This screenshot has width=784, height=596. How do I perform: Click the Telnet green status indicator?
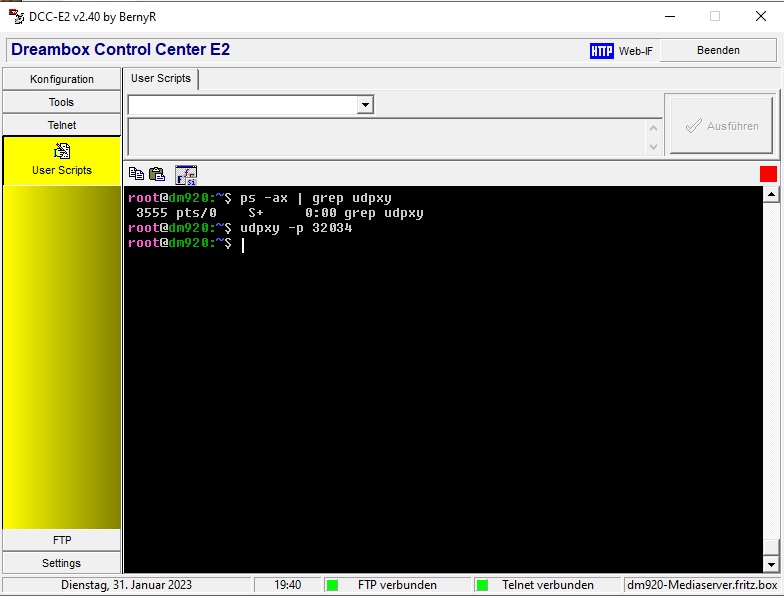pyautogui.click(x=482, y=585)
